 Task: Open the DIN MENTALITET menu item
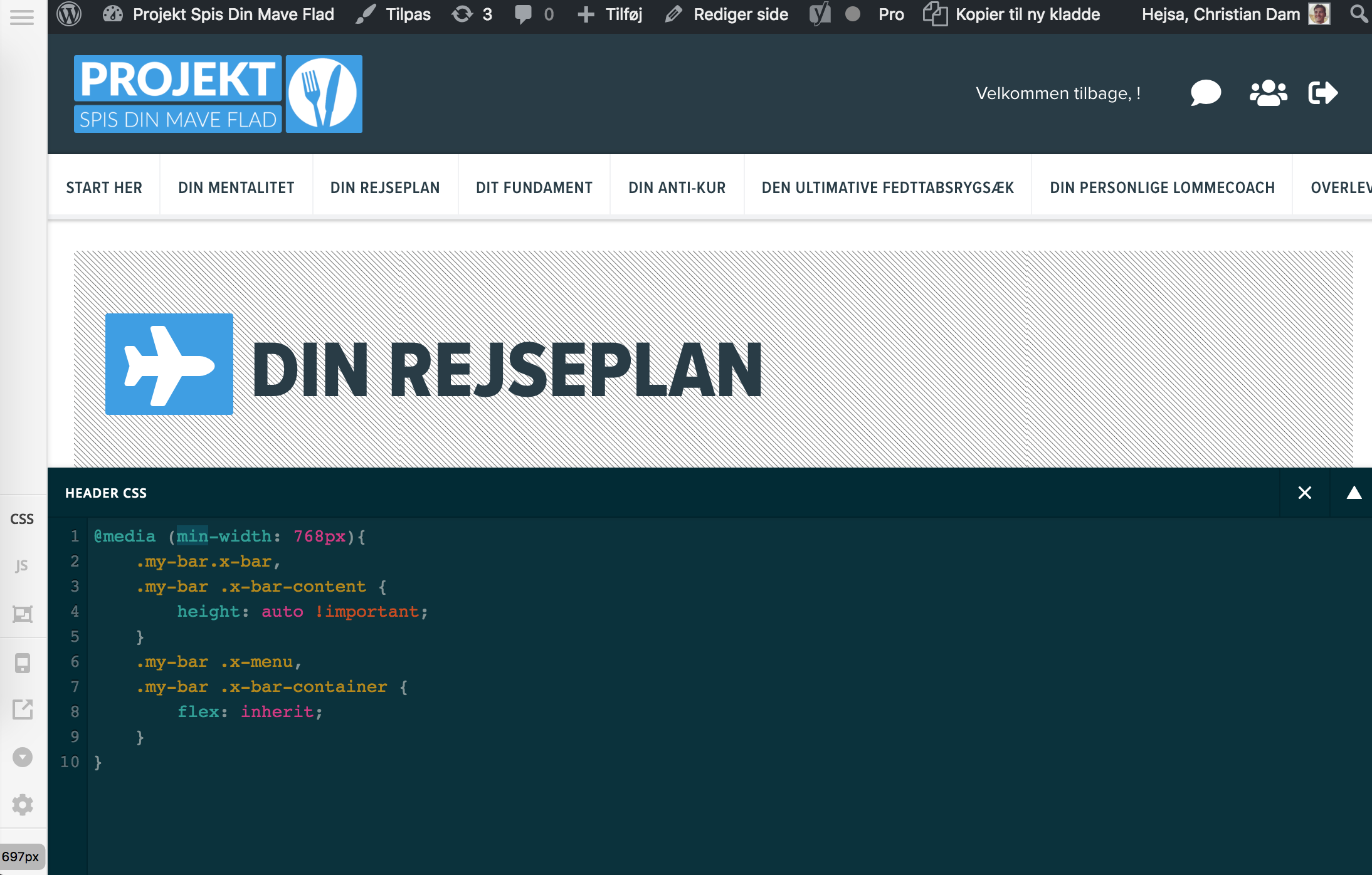(236, 187)
